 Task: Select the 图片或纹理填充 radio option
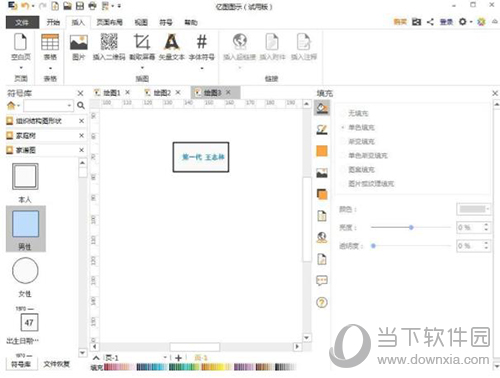(x=343, y=183)
